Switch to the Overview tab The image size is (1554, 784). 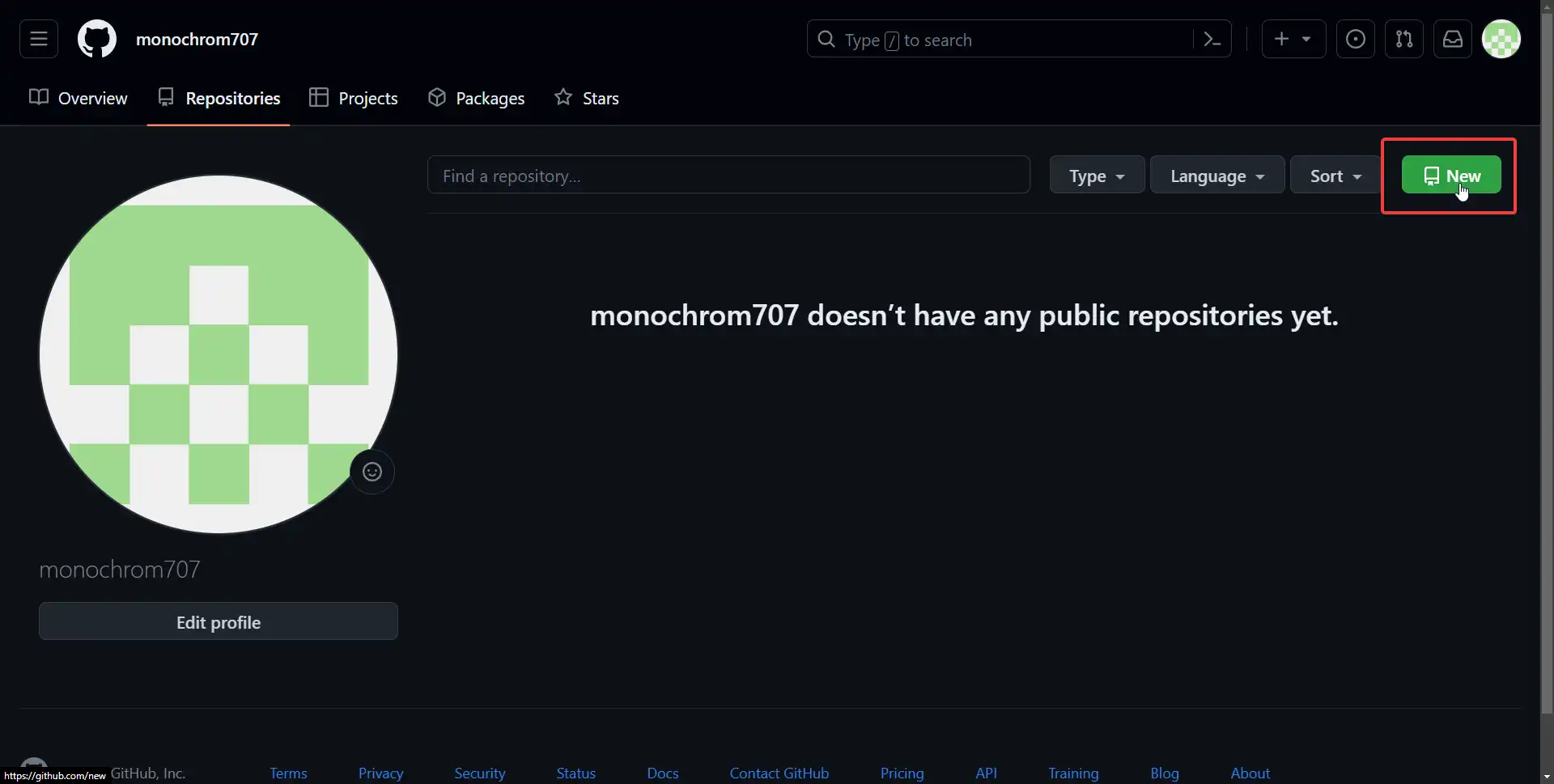click(79, 98)
